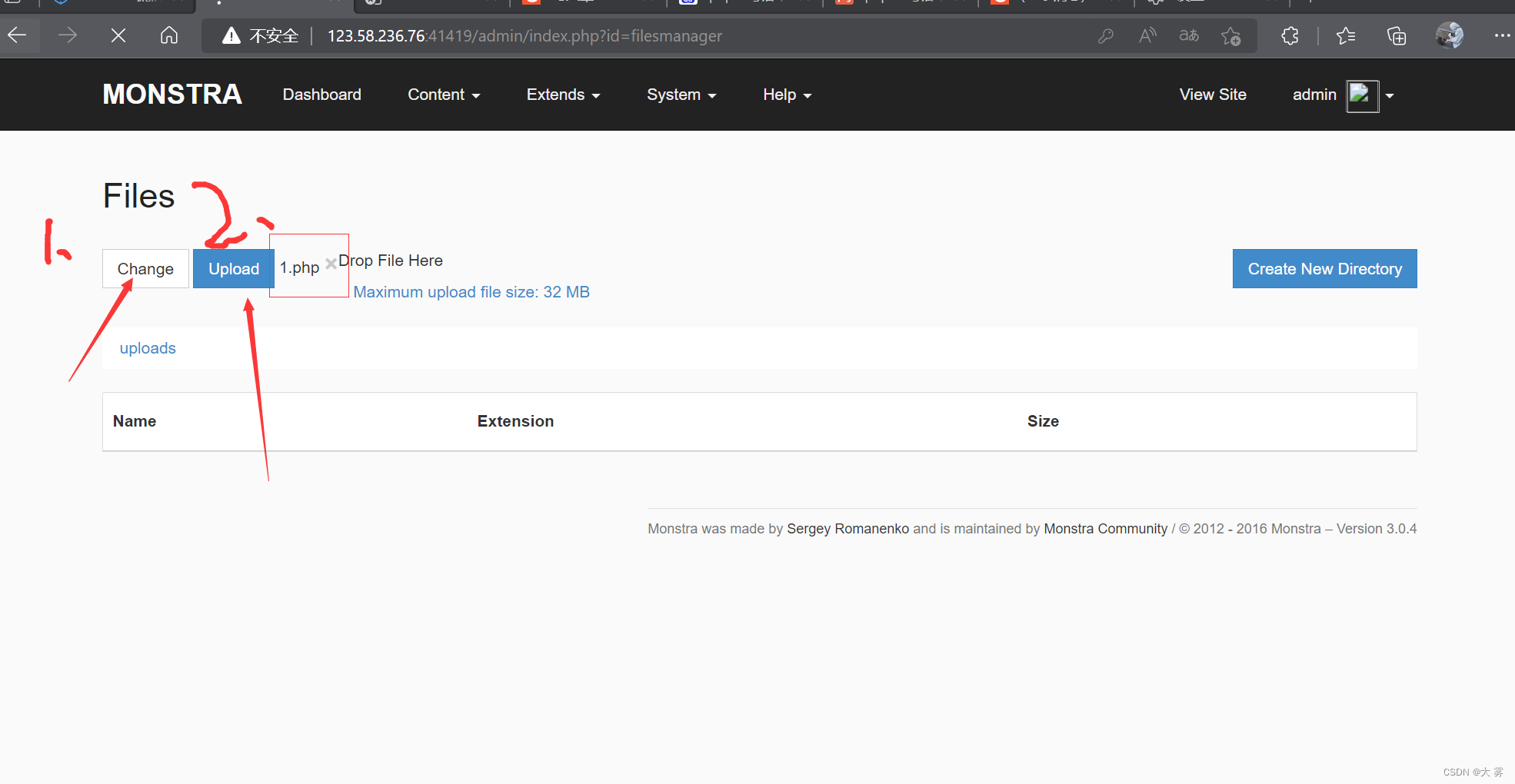Open the MONSTRA logo home link

172,95
